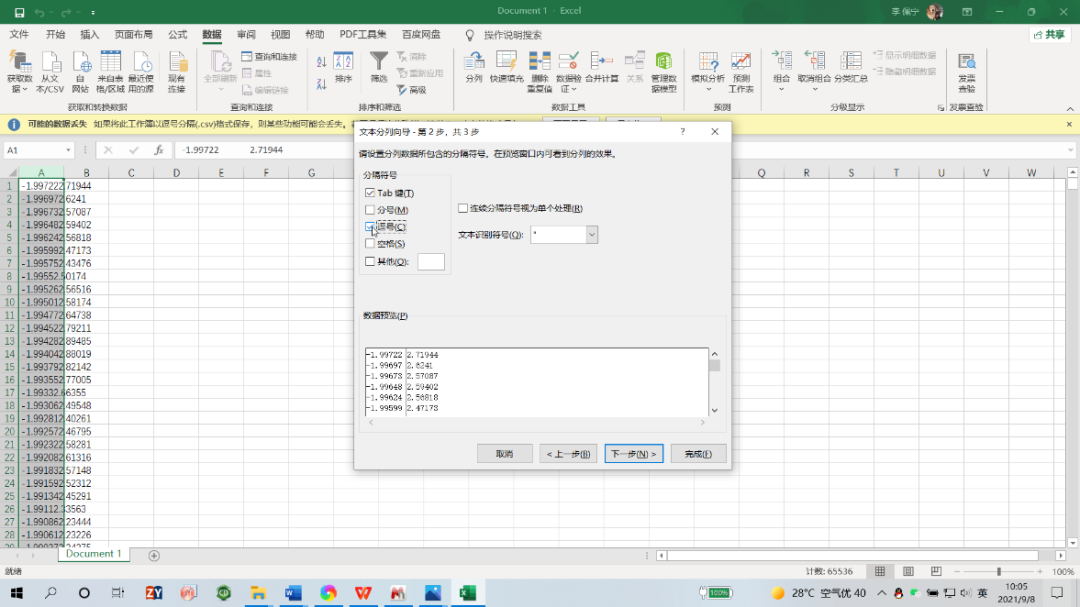Expand the Name Box dropdown arrow
Viewport: 1080px width, 607px height.
(x=68, y=150)
